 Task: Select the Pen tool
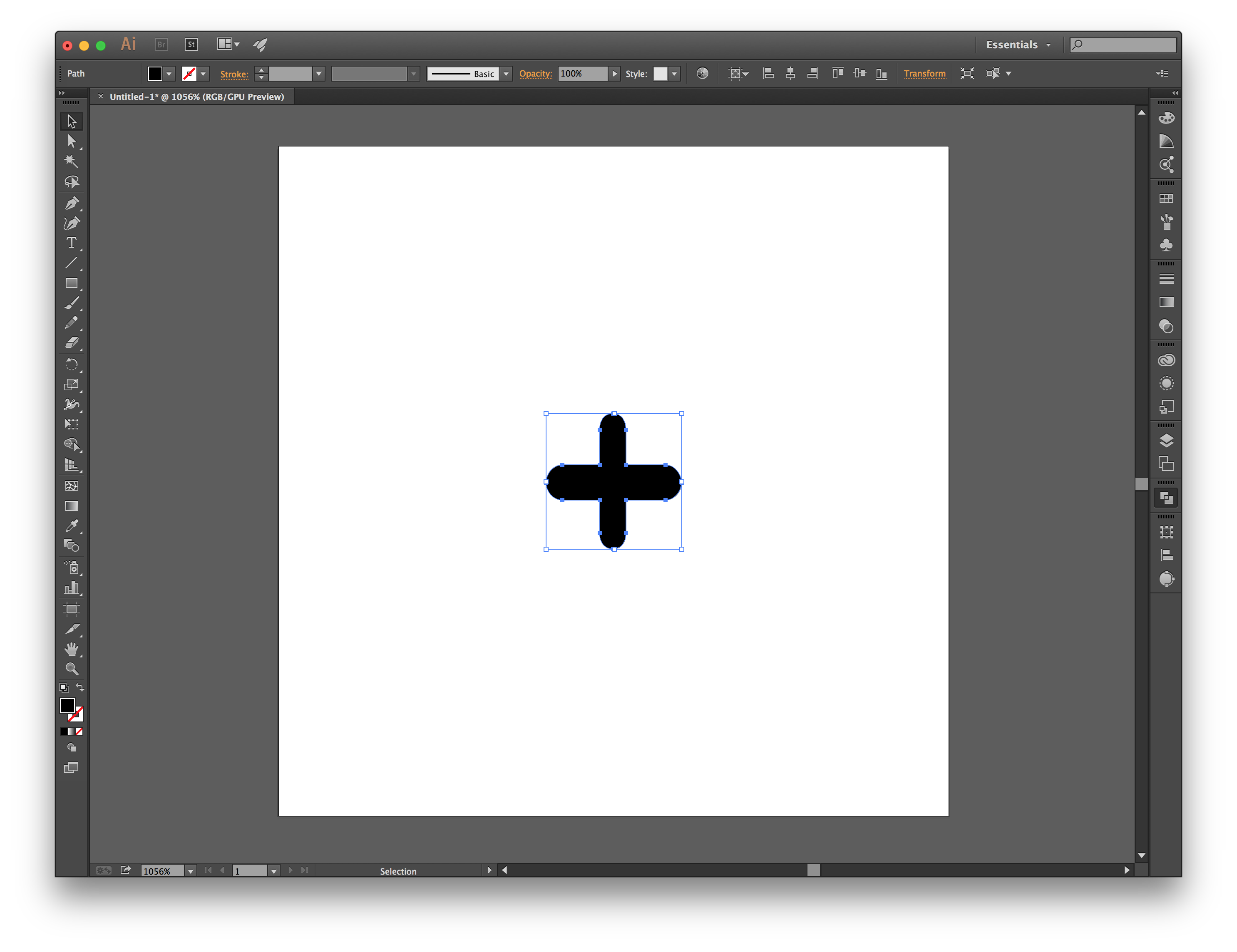click(x=71, y=203)
